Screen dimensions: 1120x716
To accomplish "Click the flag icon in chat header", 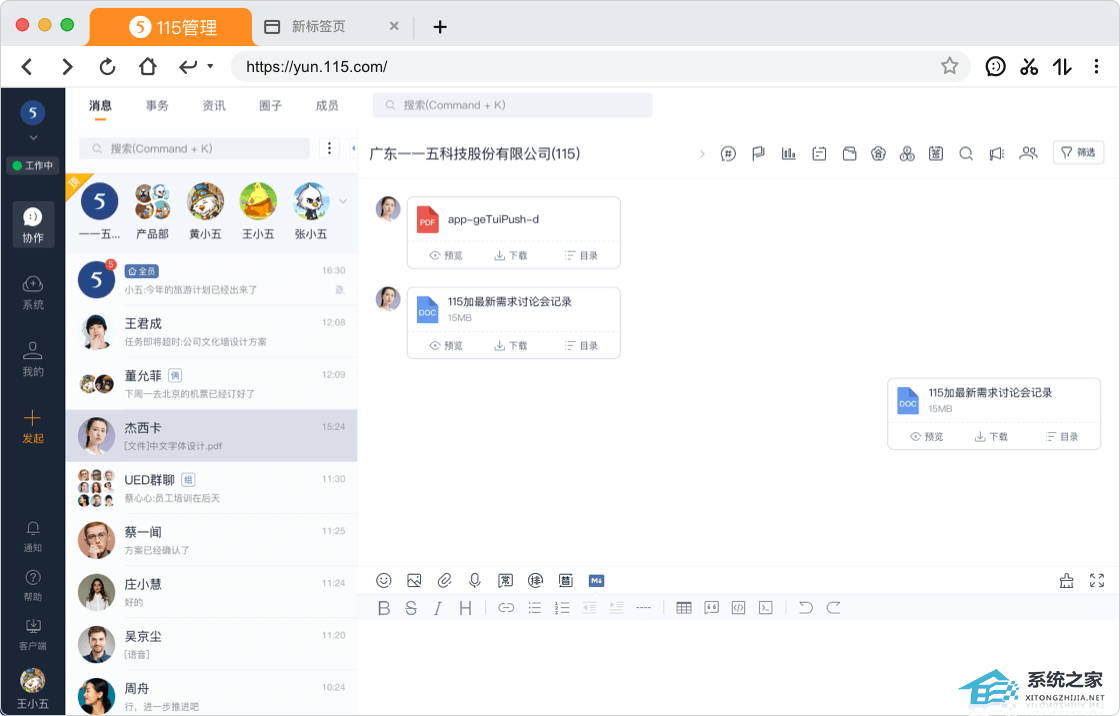I will coord(758,154).
